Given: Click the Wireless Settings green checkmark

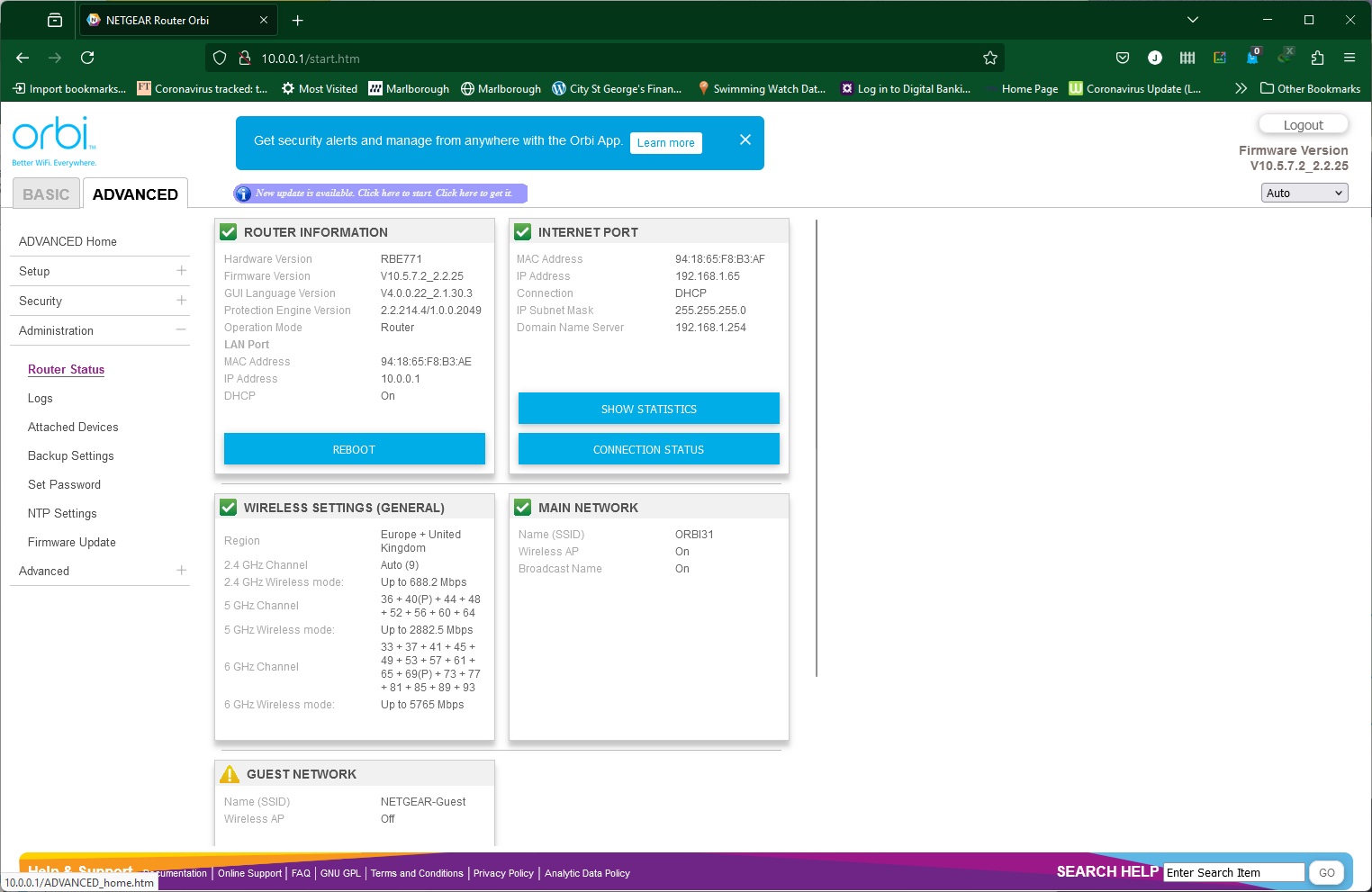Looking at the screenshot, I should (229, 508).
